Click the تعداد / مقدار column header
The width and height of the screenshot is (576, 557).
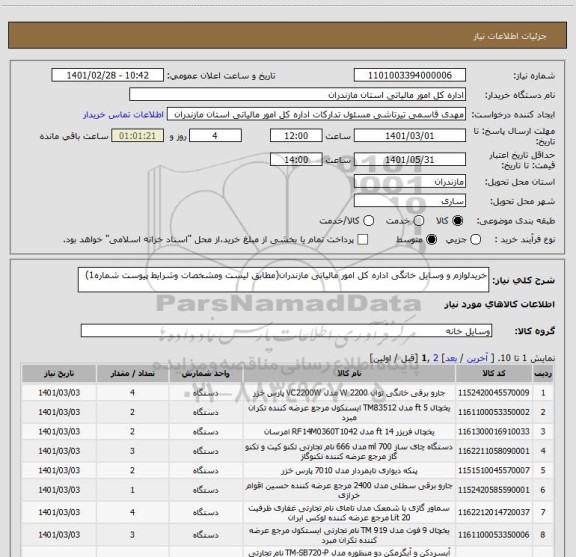[132, 373]
